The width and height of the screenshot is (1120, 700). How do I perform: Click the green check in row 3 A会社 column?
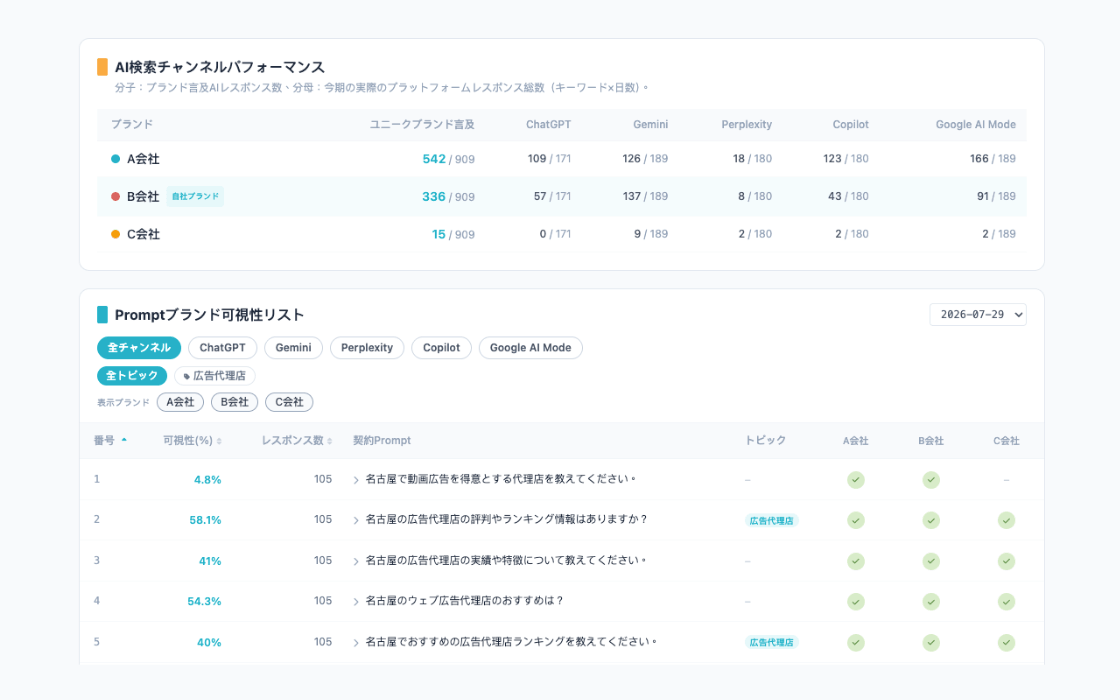point(856,561)
